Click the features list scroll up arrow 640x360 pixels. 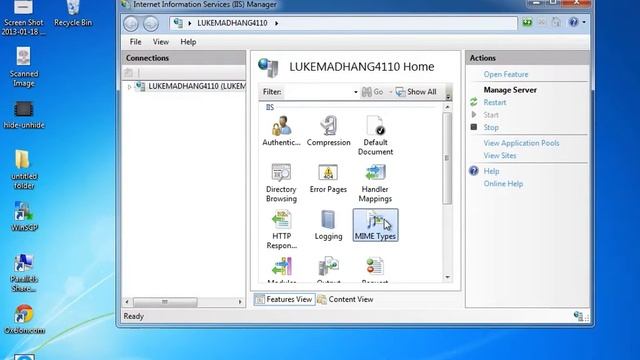pos(447,107)
